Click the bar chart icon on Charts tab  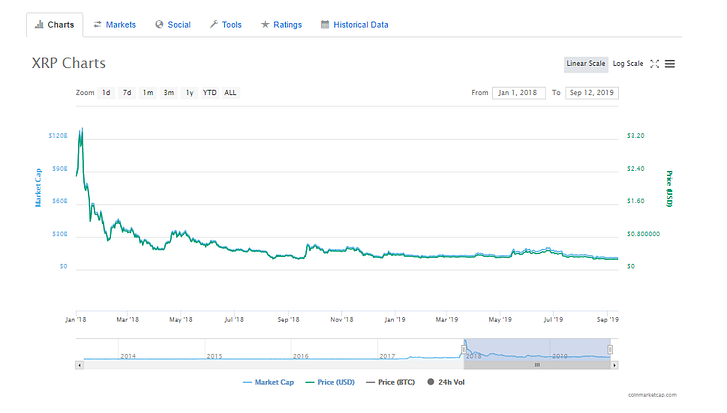coord(39,25)
